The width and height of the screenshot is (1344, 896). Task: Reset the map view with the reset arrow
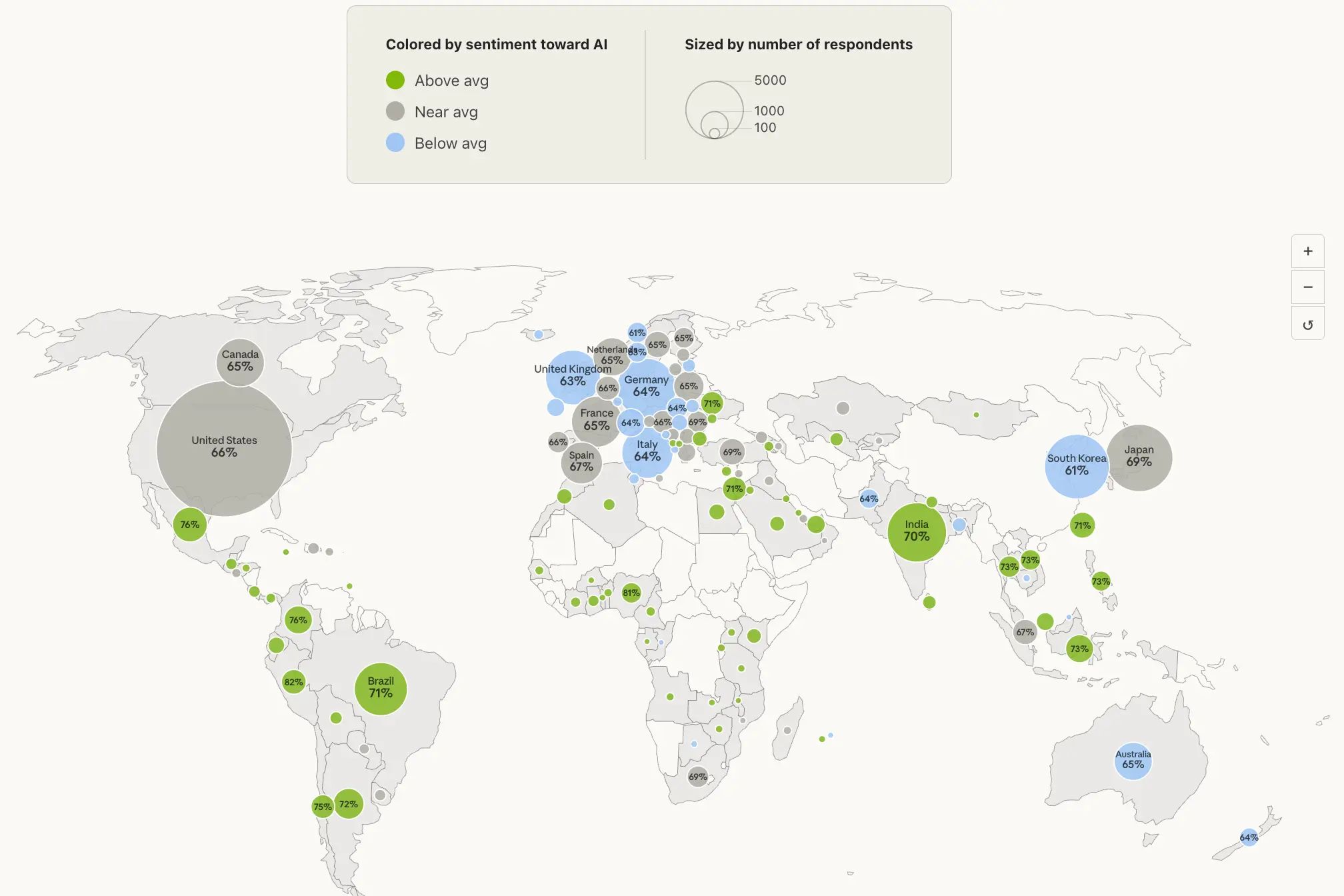pyautogui.click(x=1307, y=325)
